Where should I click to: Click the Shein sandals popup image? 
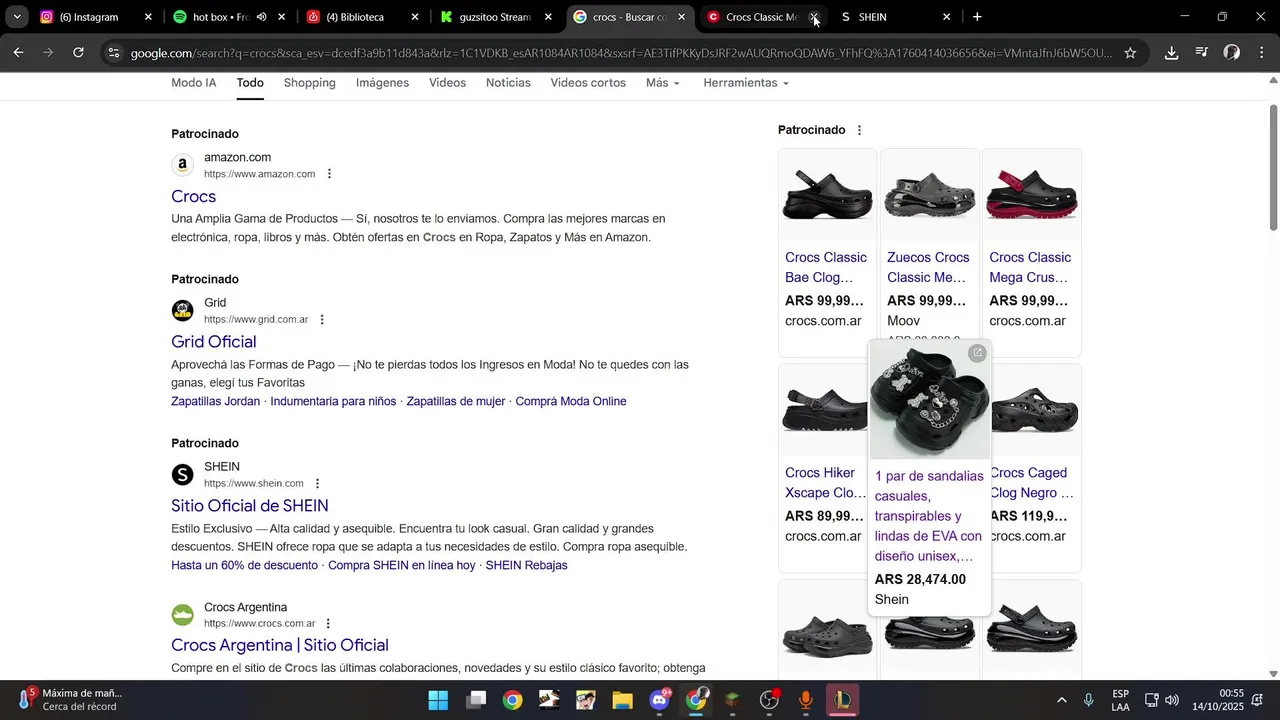click(929, 400)
